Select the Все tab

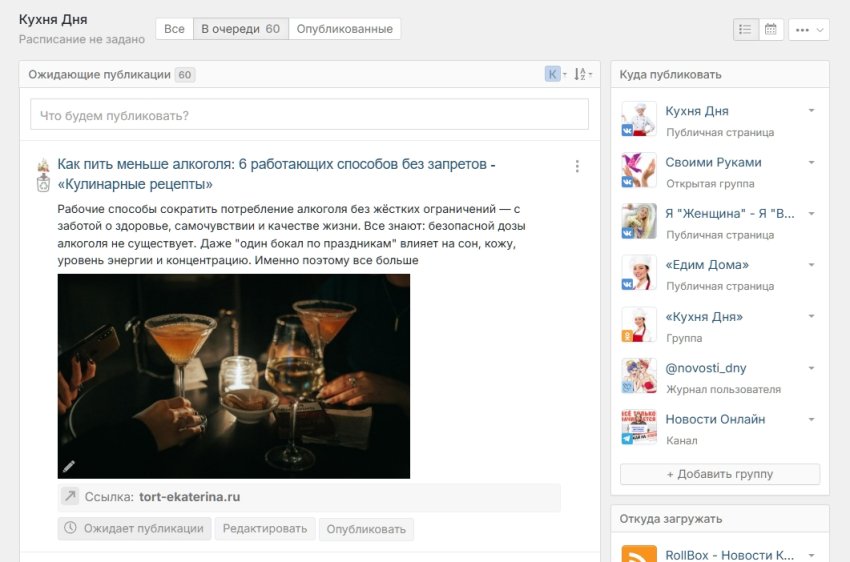pyautogui.click(x=174, y=29)
